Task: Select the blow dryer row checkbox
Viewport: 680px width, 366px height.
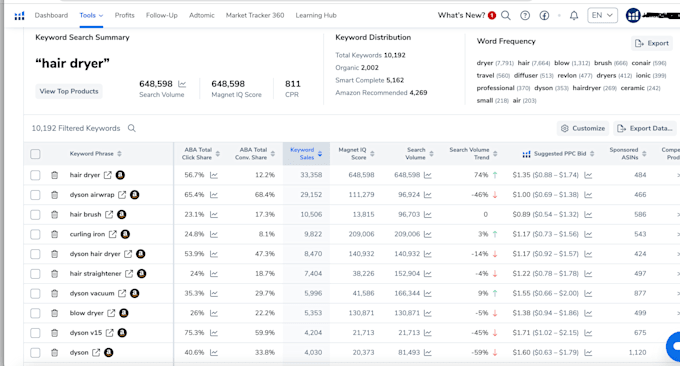Action: [36, 313]
